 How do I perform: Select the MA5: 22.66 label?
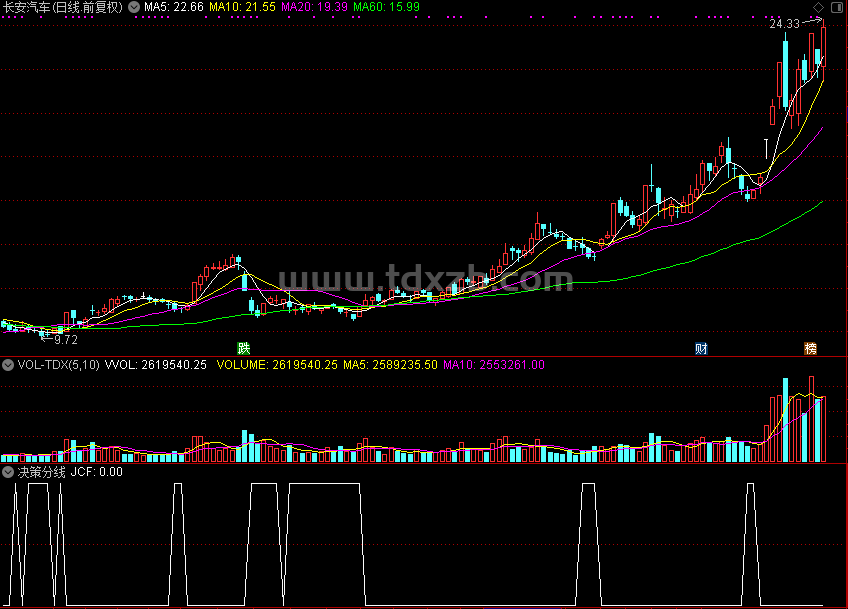(174, 7)
